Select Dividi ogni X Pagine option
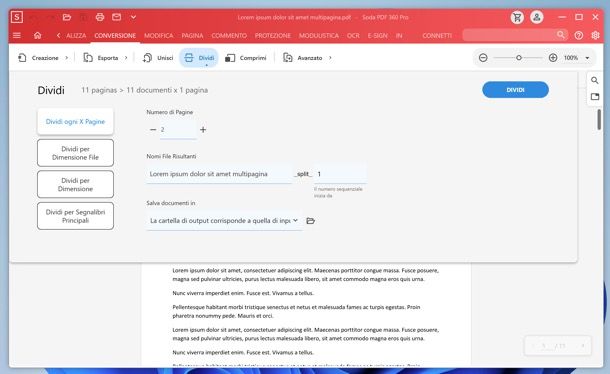The image size is (610, 374). click(x=75, y=121)
